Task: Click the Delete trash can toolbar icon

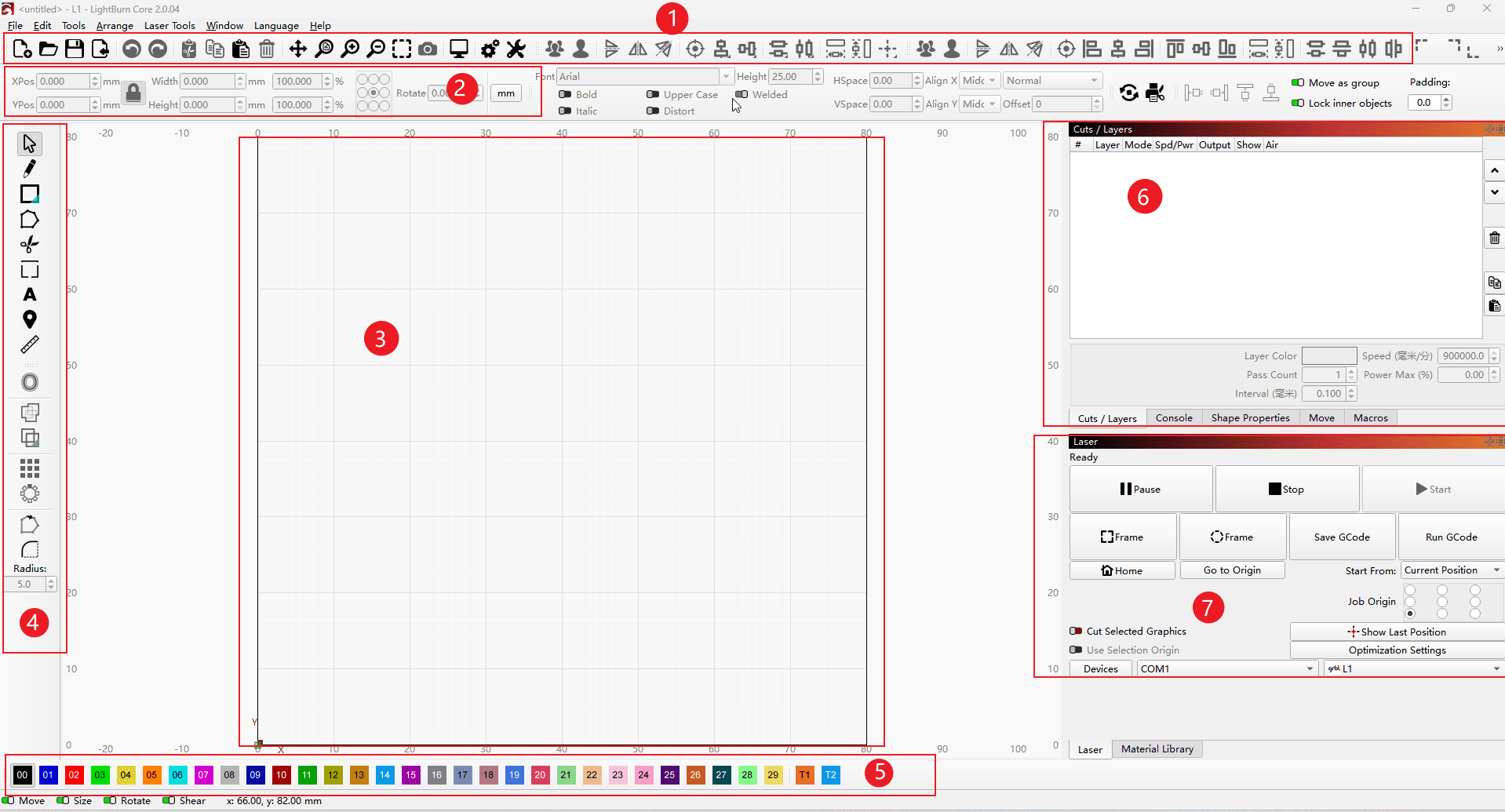Action: [x=267, y=49]
